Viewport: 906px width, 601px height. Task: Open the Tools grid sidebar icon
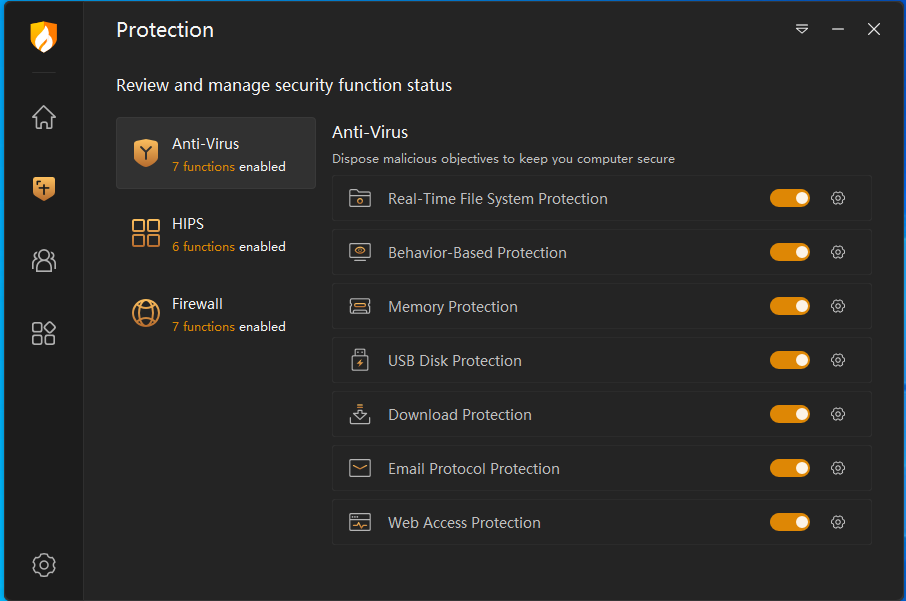(43, 333)
